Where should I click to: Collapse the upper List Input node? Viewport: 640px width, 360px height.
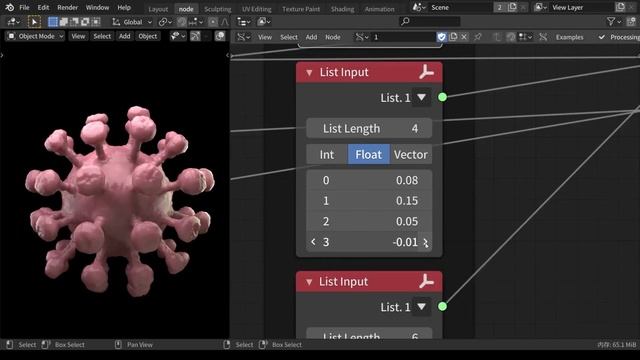coord(309,73)
